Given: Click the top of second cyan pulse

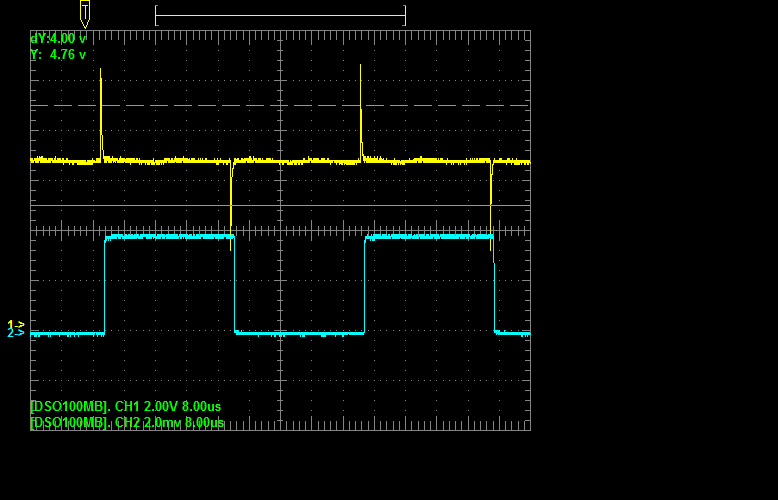Looking at the screenshot, I should 430,237.
